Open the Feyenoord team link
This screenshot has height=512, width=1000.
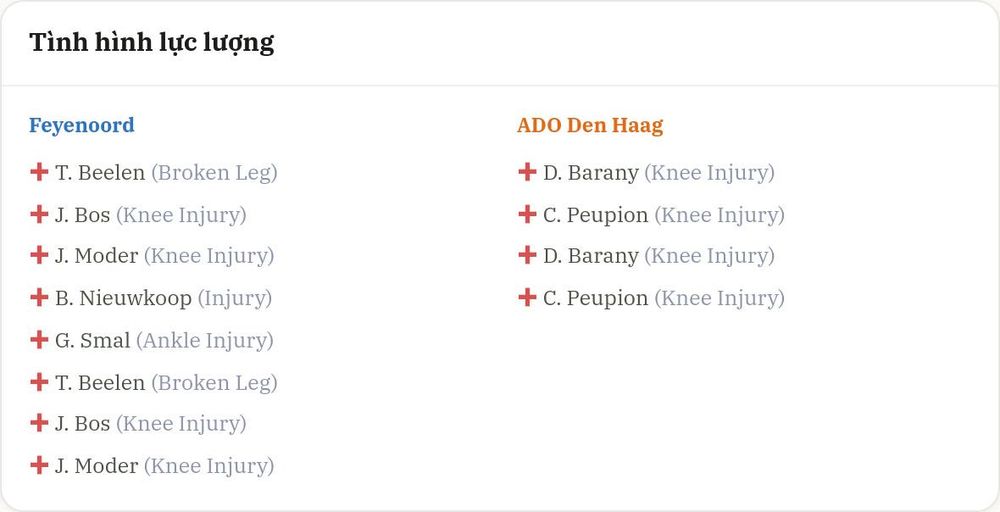[82, 125]
